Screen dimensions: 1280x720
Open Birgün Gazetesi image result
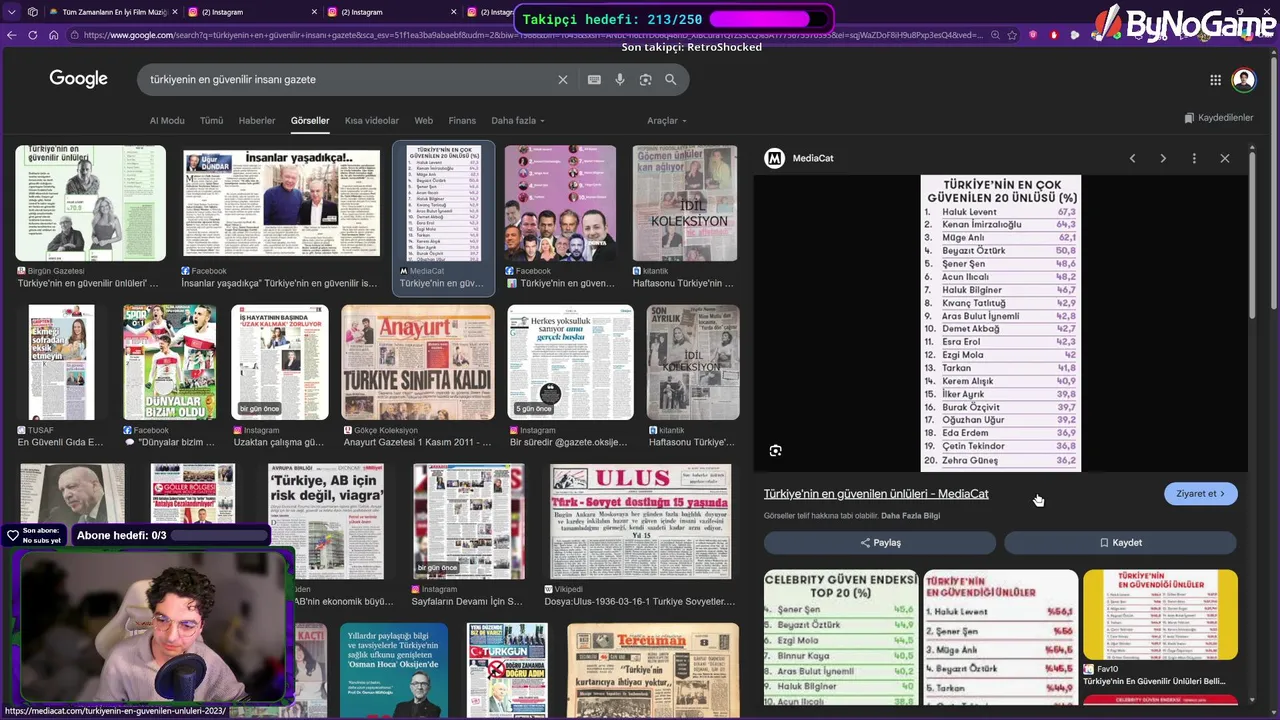90,203
